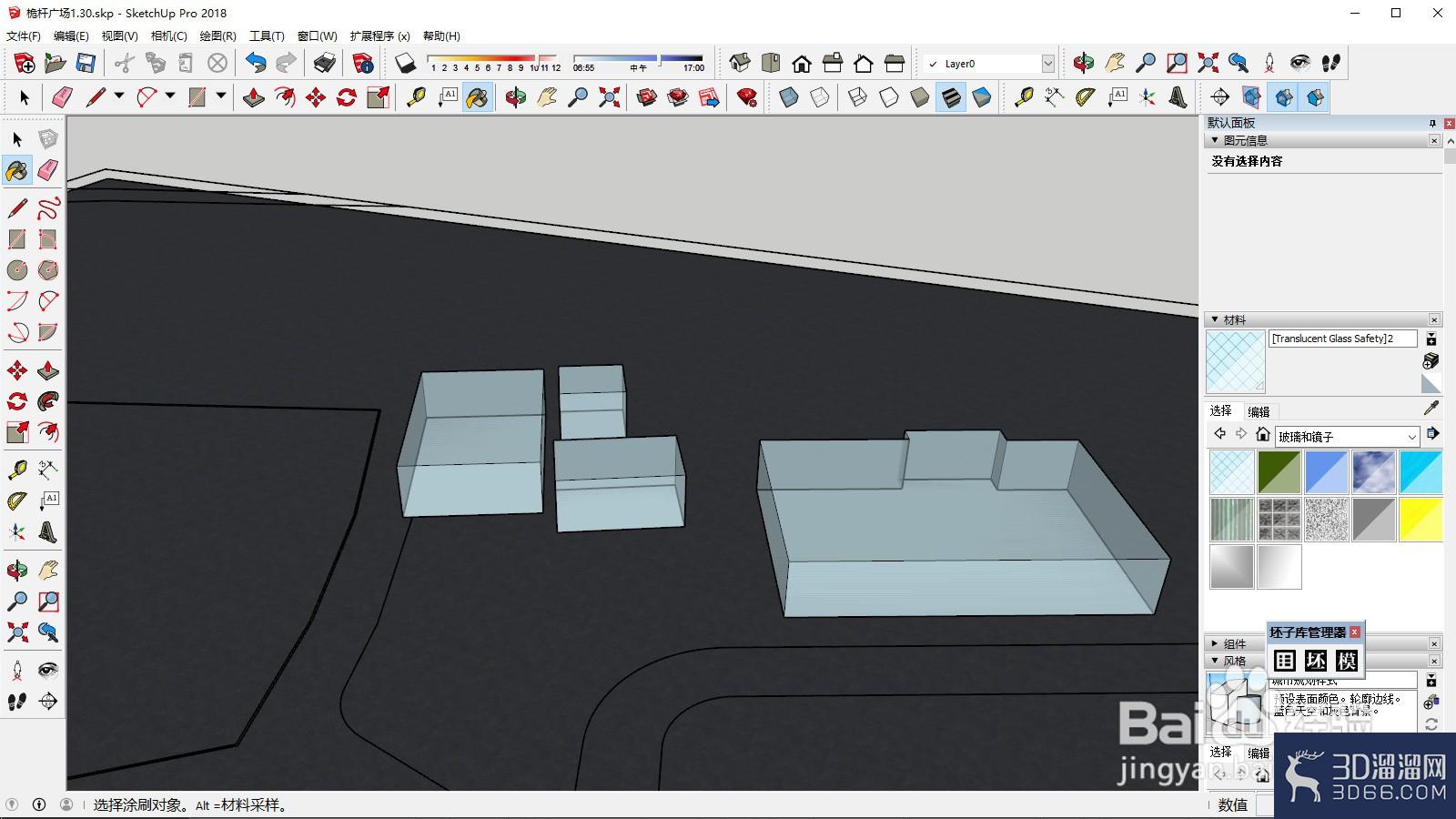Click the Open file folder icon
The image size is (1456, 819).
(x=56, y=63)
